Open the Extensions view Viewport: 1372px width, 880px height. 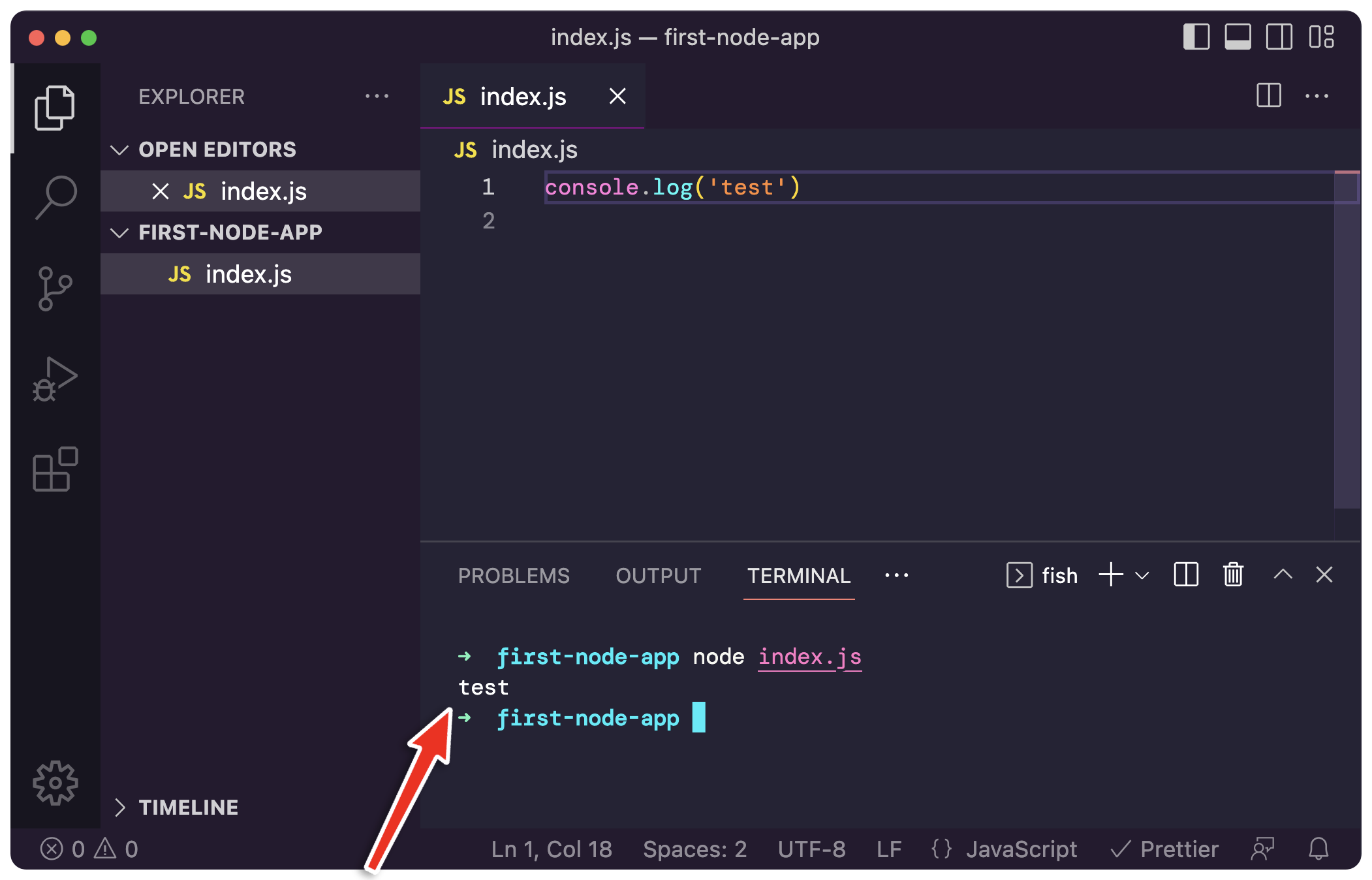tap(55, 469)
